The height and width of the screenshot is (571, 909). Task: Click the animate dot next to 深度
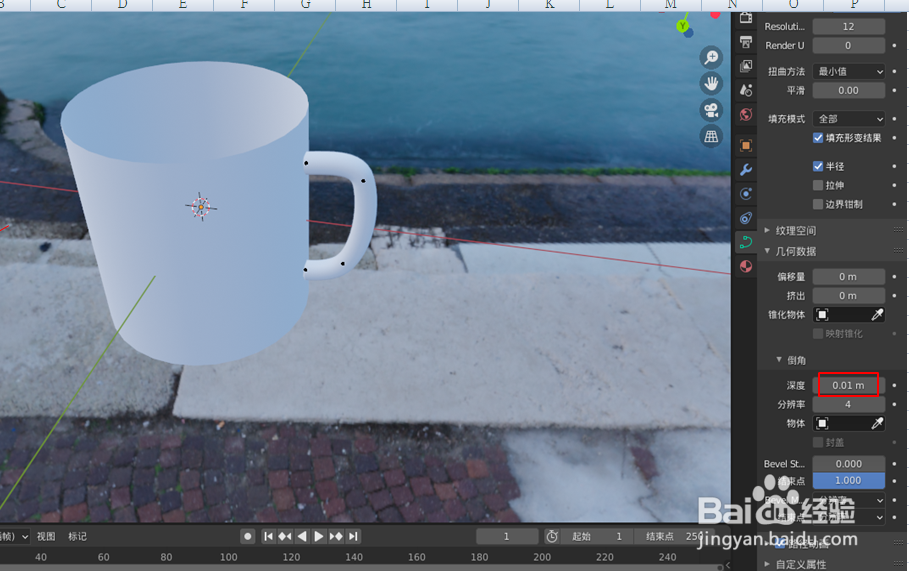tap(895, 385)
